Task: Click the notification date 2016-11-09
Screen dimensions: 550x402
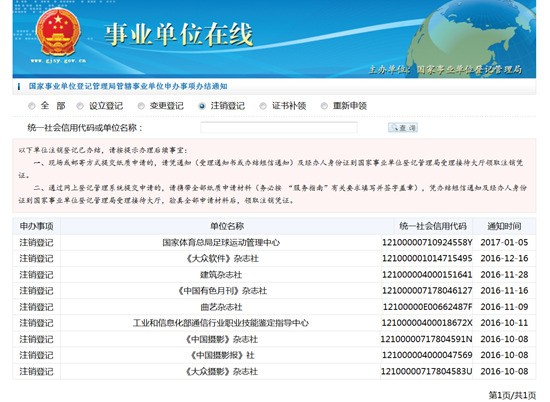Action: pos(504,307)
